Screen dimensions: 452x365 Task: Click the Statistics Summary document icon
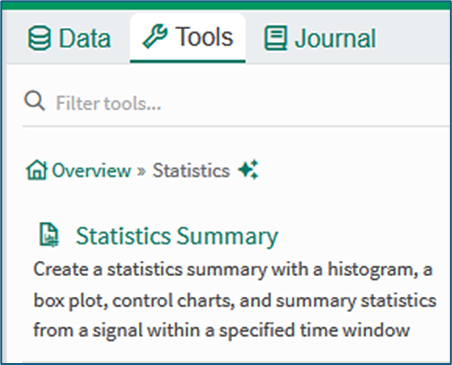[49, 235]
